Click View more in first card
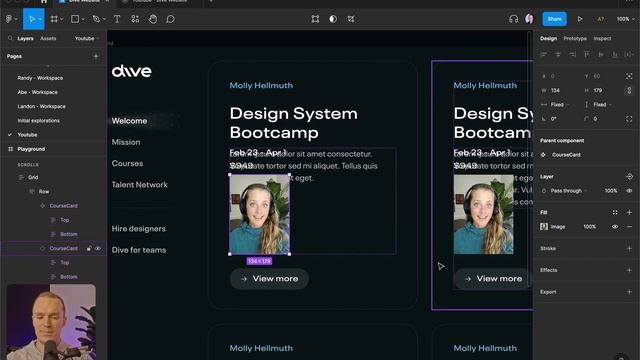Image resolution: width=640 pixels, height=360 pixels. [x=269, y=279]
